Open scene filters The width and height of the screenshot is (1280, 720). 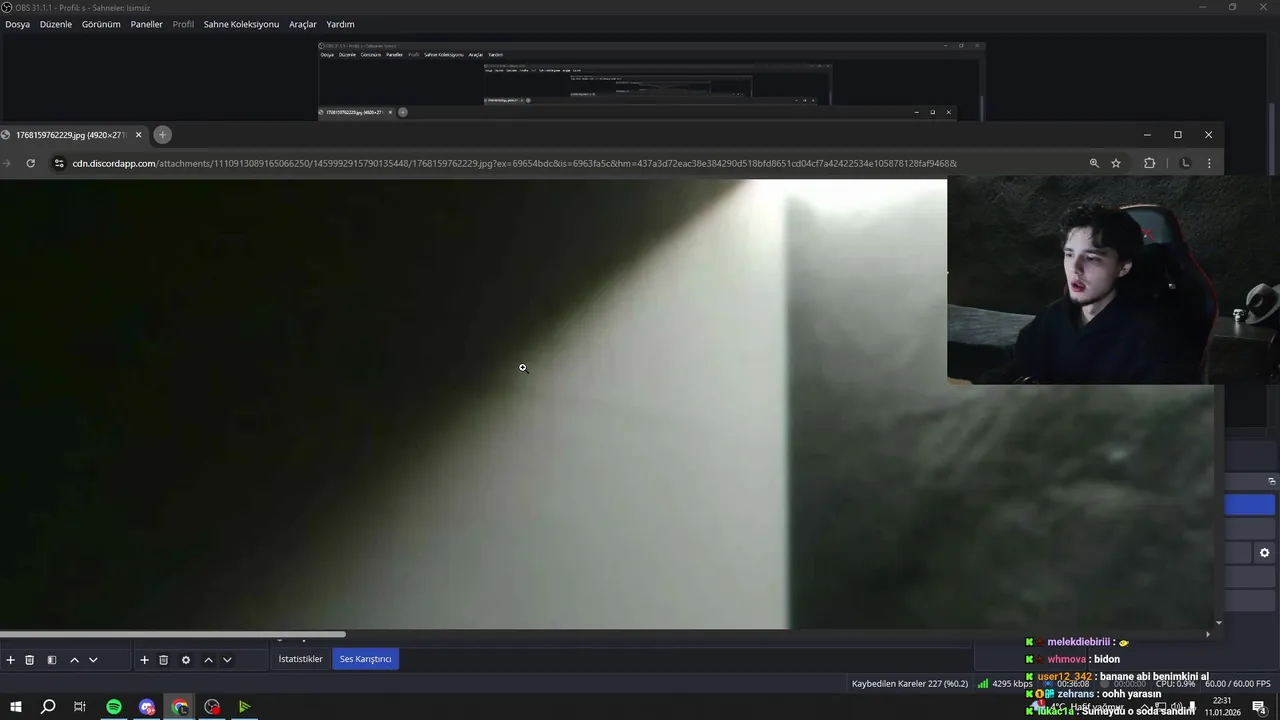point(52,660)
